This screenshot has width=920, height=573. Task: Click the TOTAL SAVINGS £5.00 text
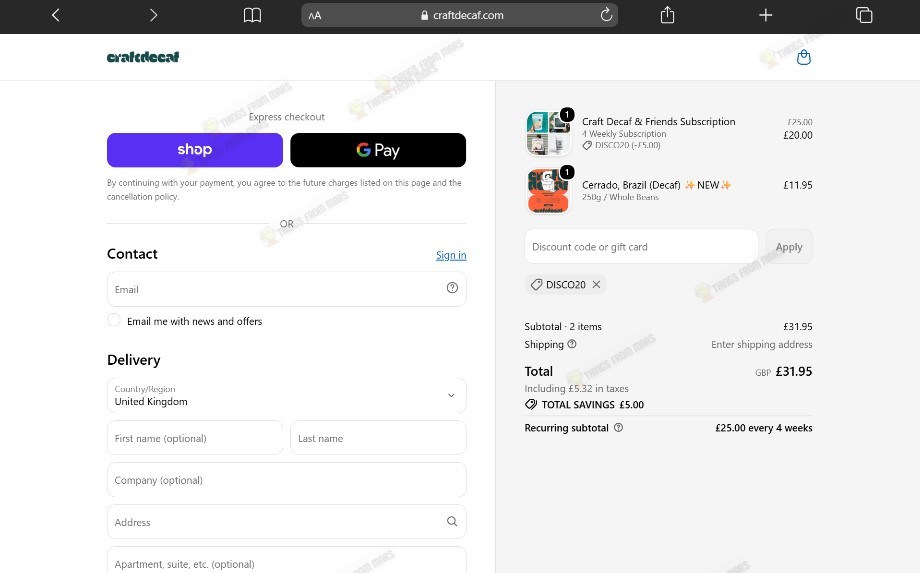tap(593, 405)
